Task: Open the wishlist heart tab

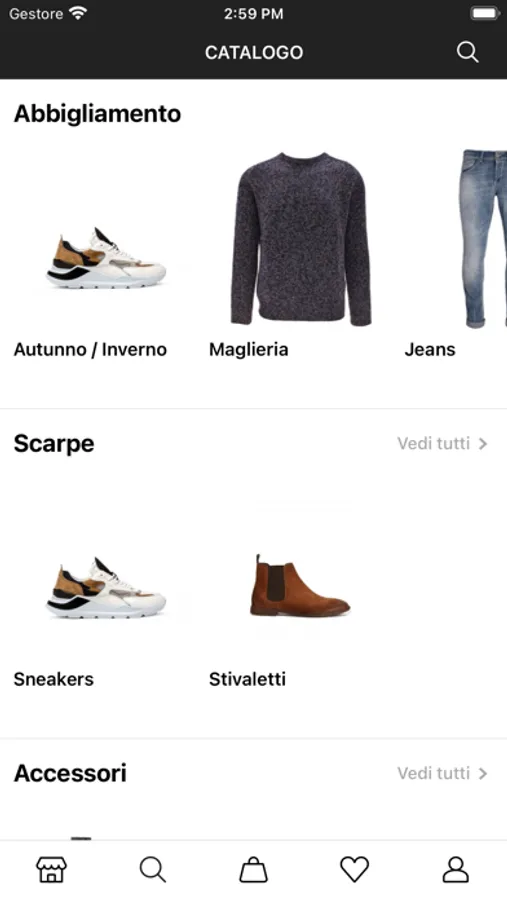Action: pos(354,870)
